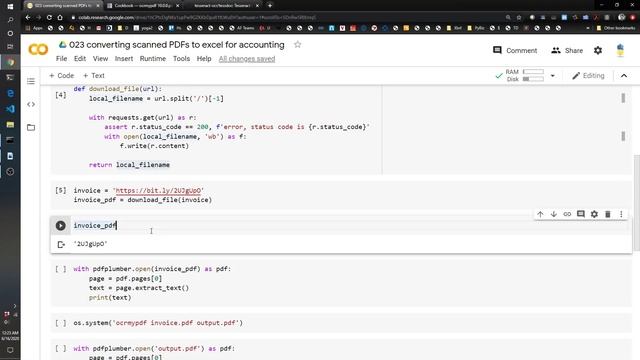
Task: Add a comment to the cell icon
Action: pyautogui.click(x=580, y=214)
